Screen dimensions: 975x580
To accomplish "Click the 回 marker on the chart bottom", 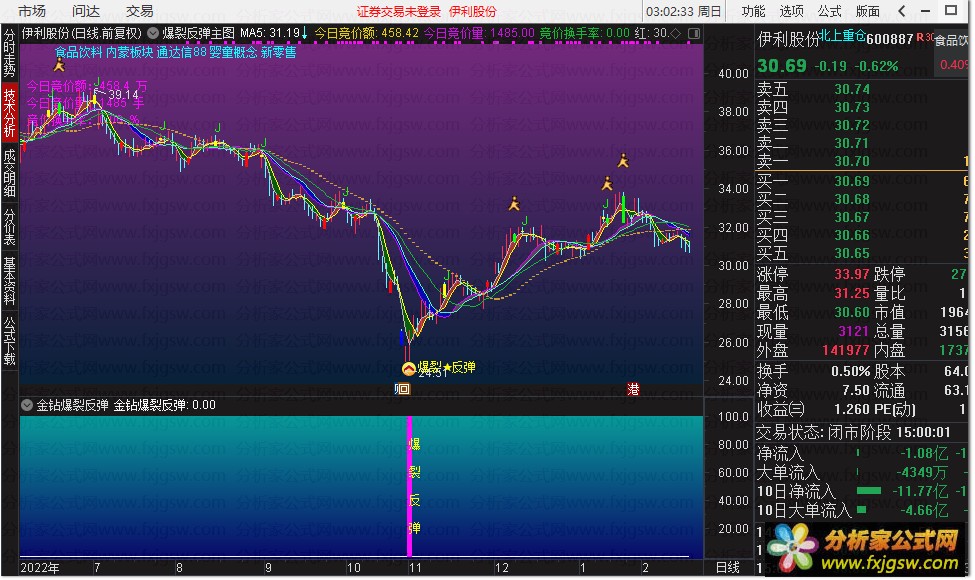I will (402, 390).
